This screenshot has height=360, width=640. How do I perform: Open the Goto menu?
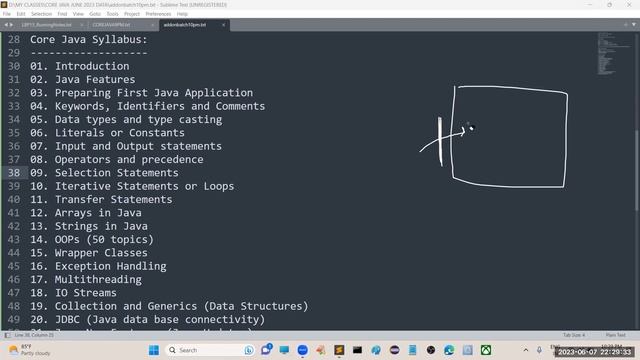95,14
